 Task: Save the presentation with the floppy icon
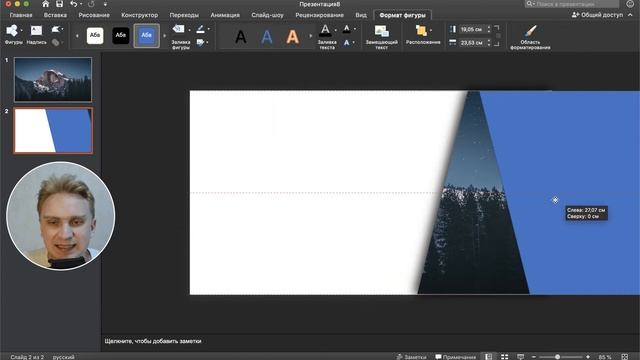click(x=60, y=4)
